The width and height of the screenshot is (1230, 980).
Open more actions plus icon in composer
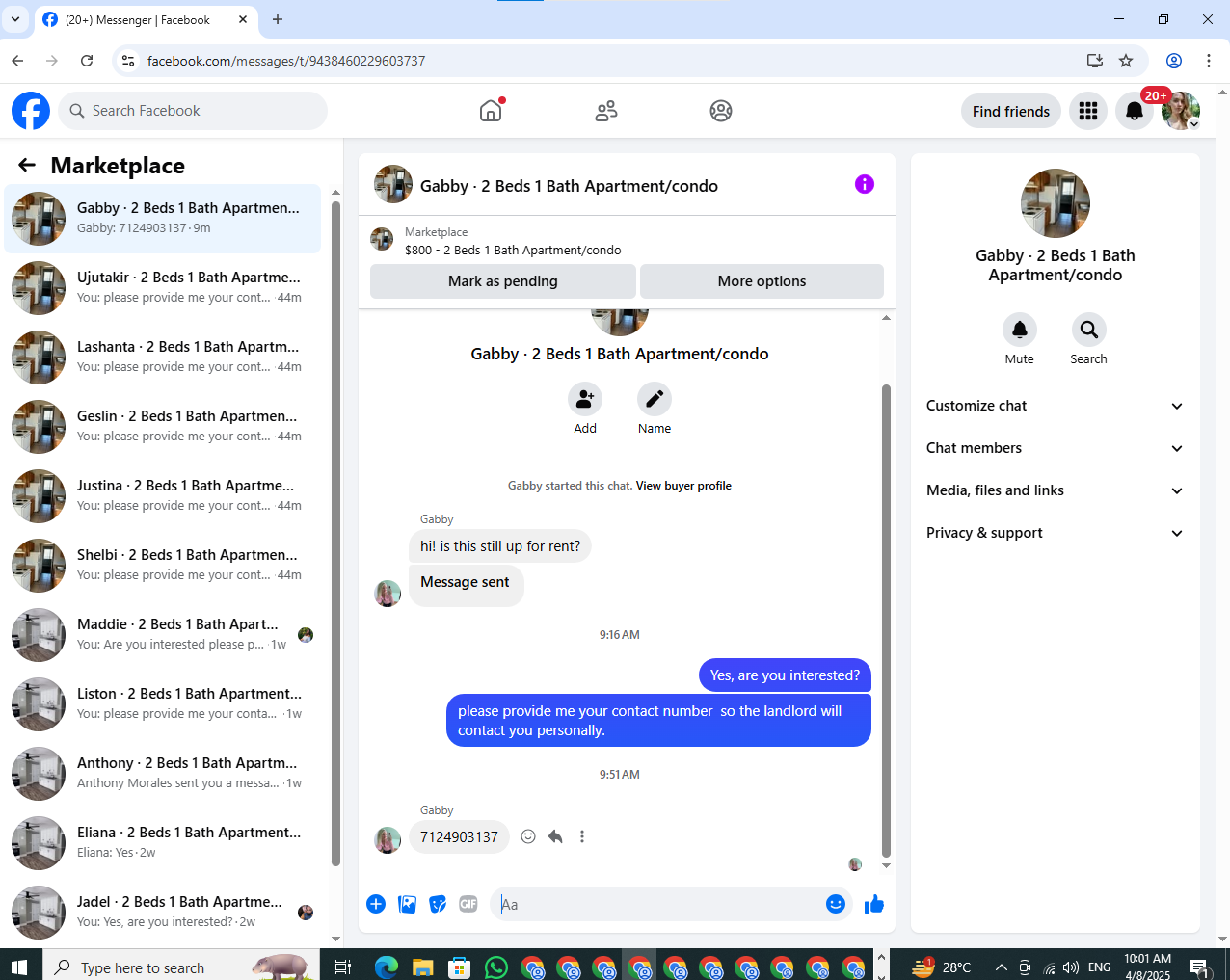click(x=376, y=904)
